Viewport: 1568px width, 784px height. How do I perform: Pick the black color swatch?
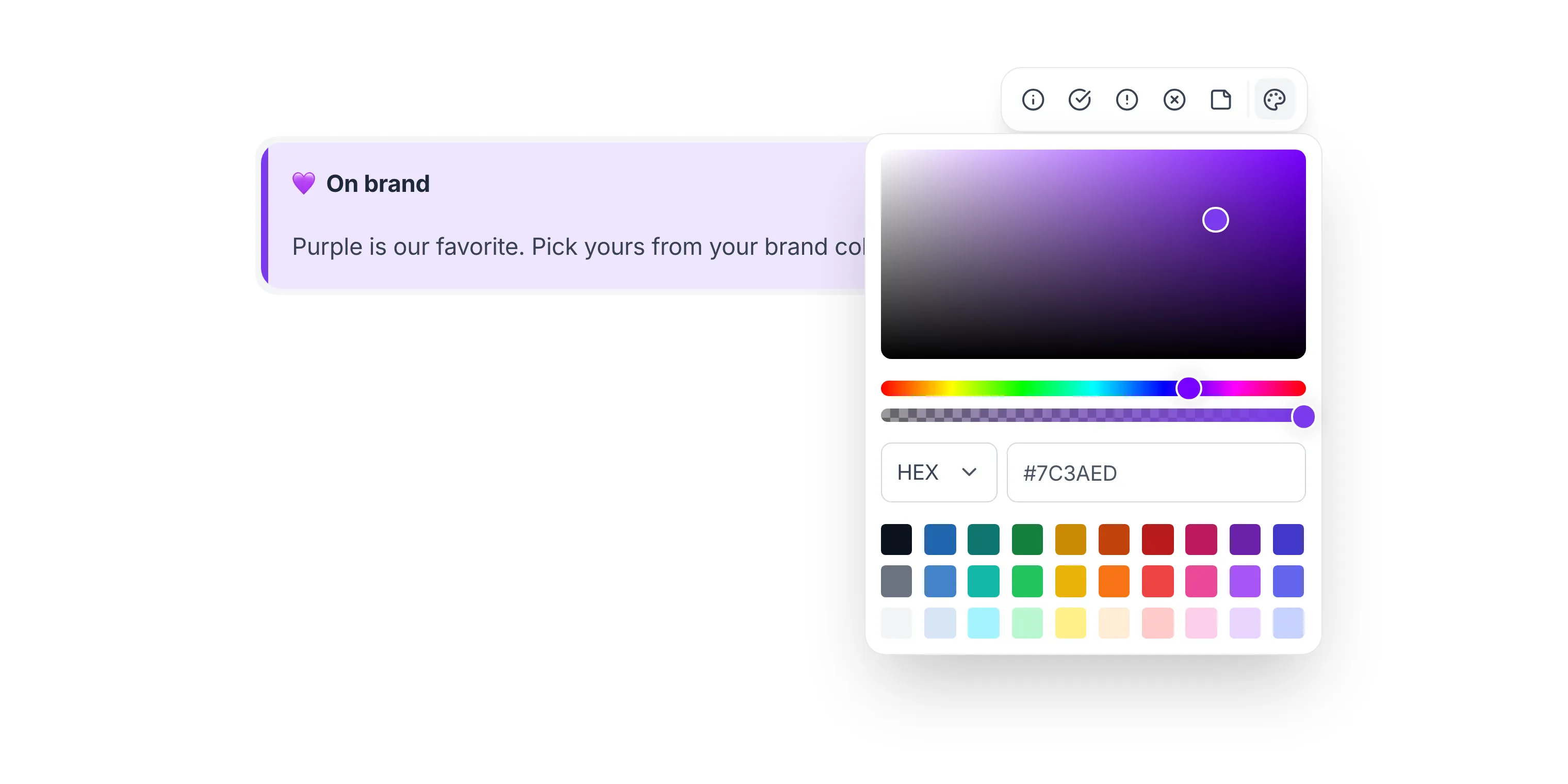pos(896,540)
